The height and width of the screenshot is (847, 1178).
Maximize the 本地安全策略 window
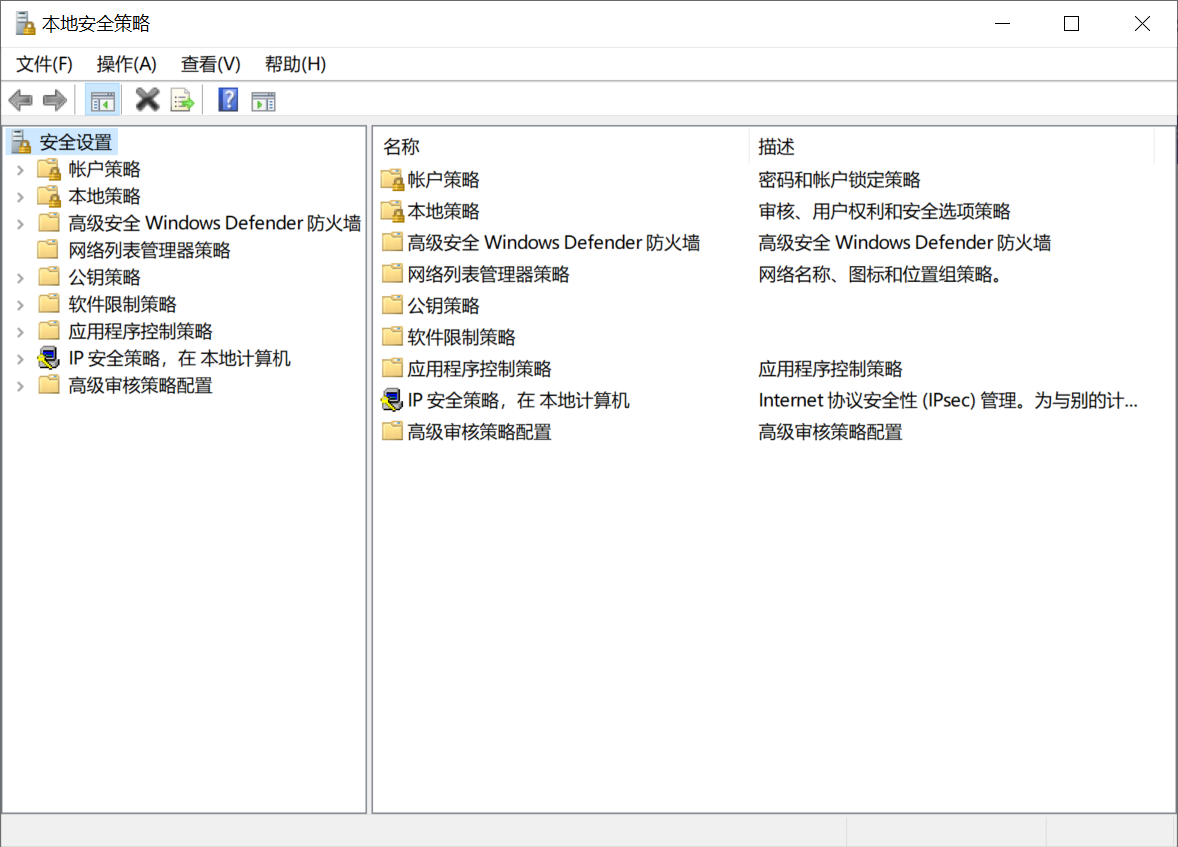click(1071, 23)
